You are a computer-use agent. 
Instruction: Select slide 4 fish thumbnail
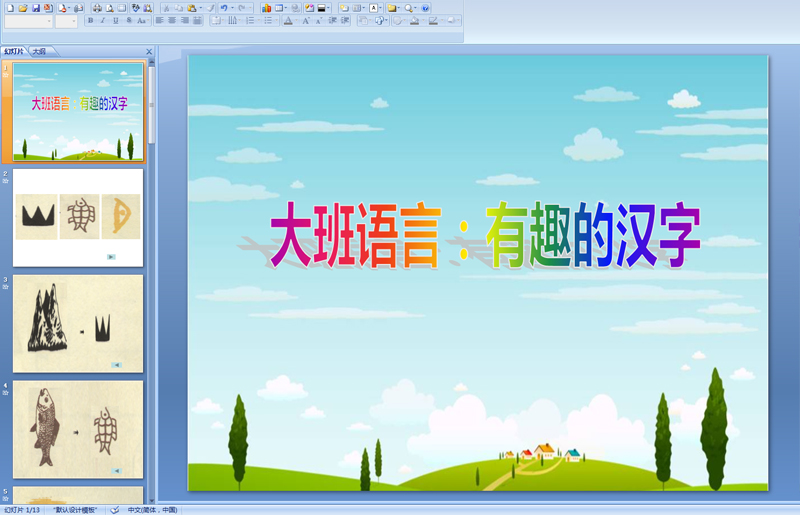[78, 430]
